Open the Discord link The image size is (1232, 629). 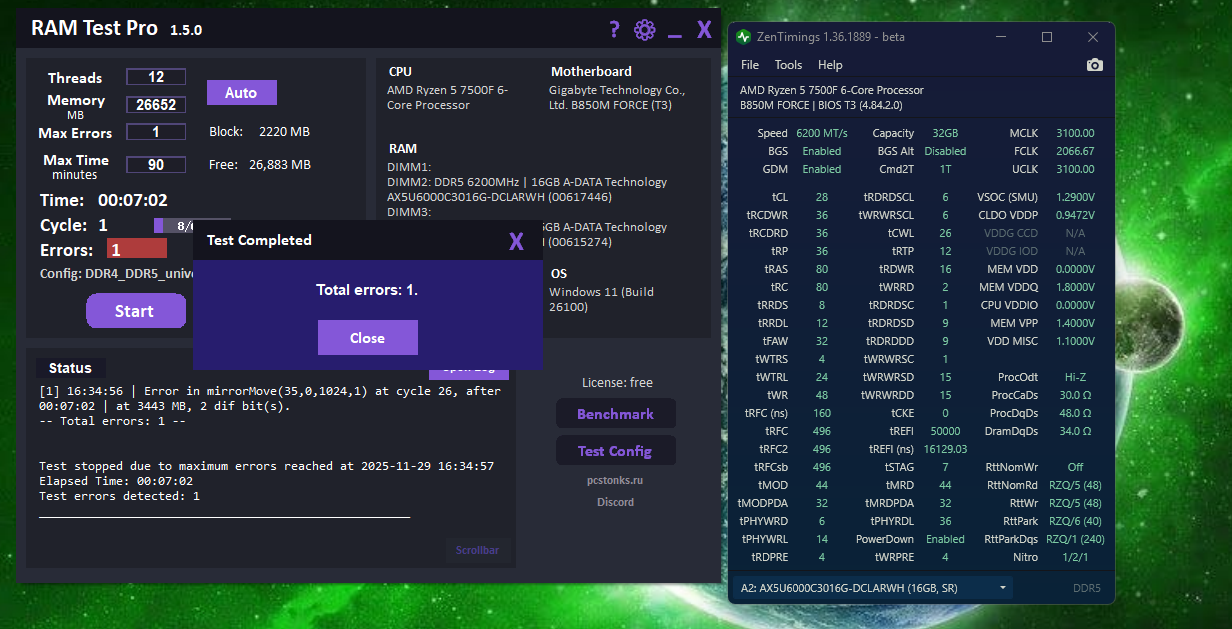[x=615, y=502]
